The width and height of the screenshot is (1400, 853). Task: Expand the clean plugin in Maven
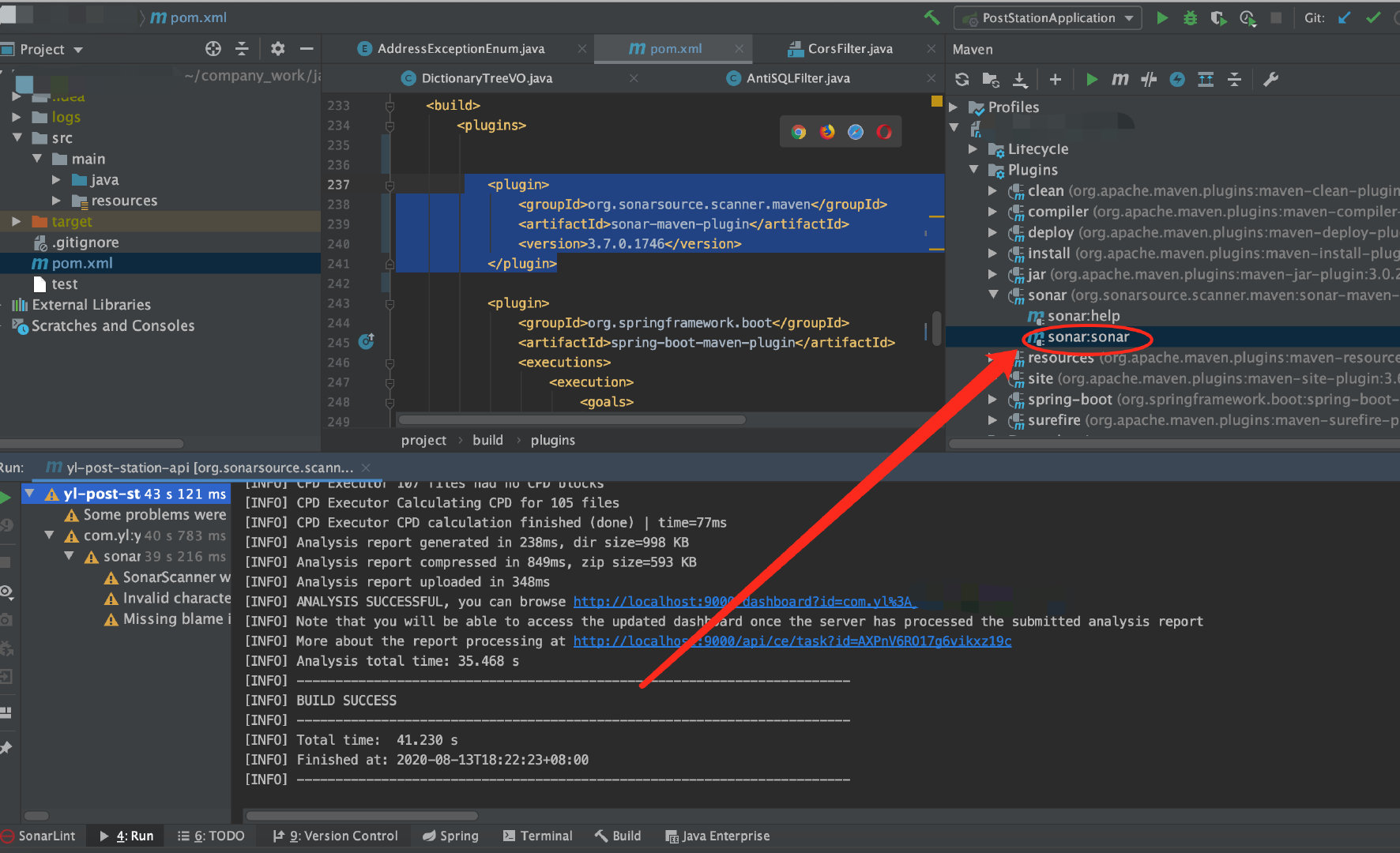(993, 191)
